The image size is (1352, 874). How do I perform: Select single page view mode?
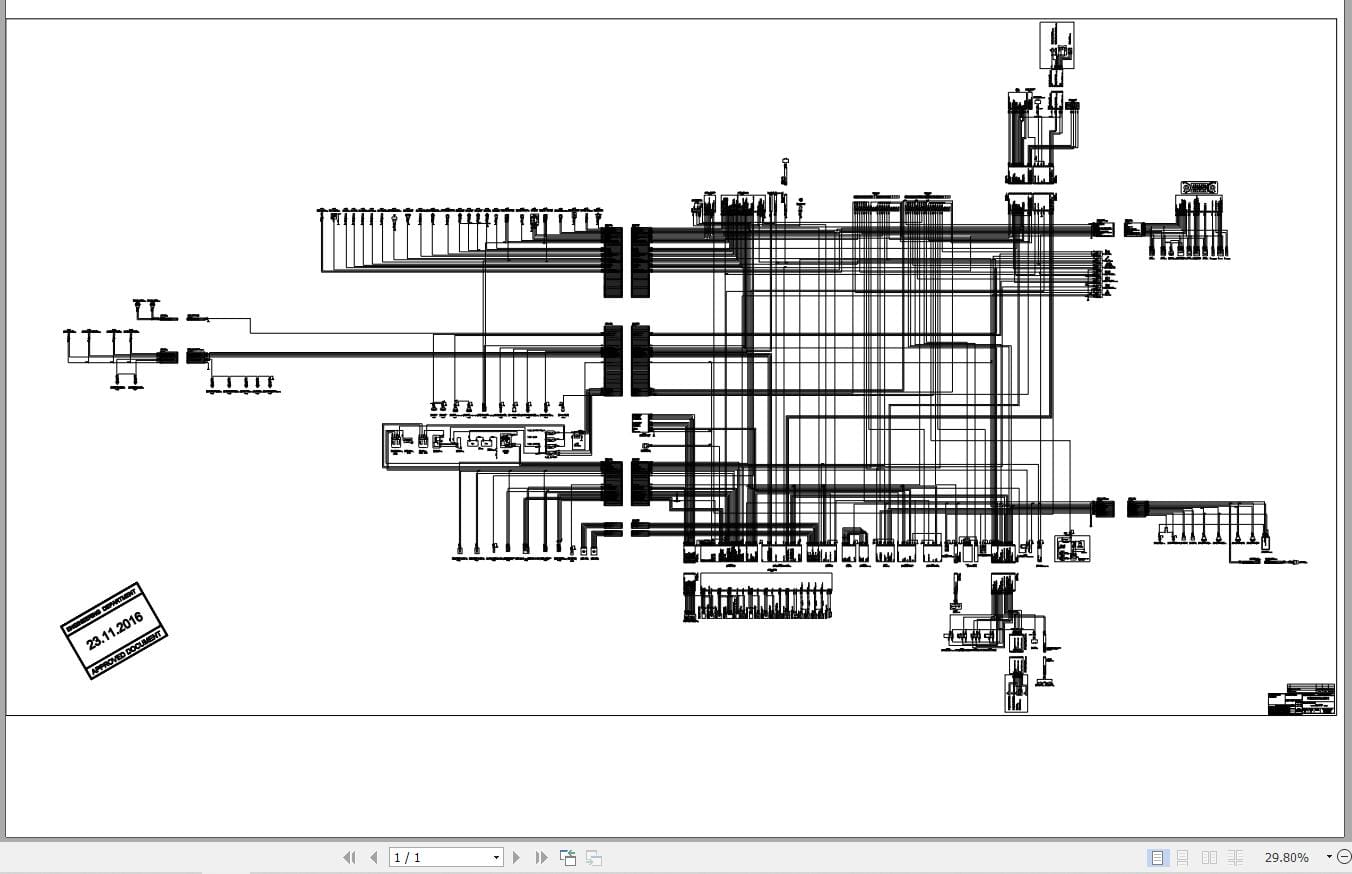click(1157, 857)
